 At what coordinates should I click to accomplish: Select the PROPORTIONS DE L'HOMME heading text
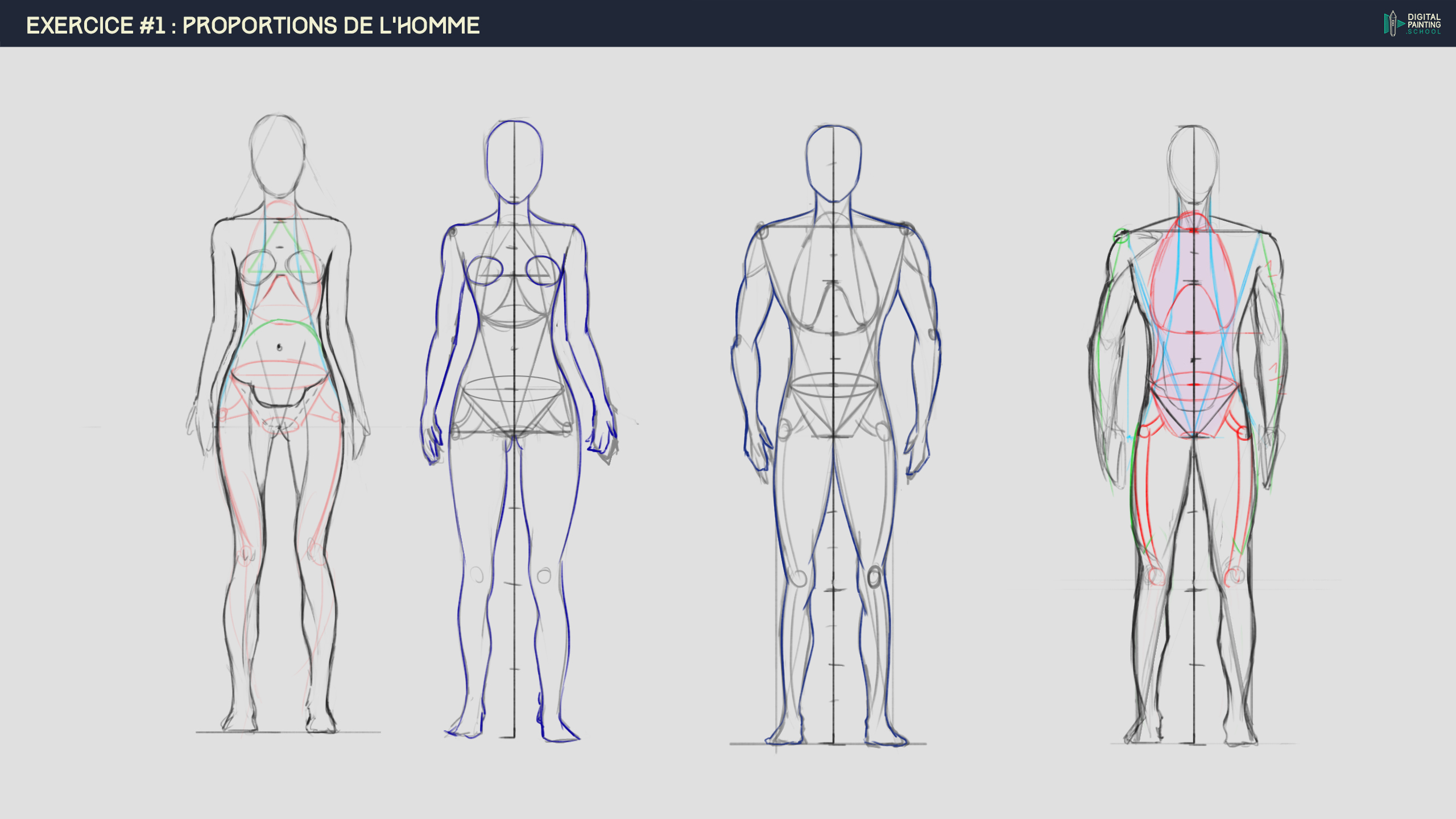coord(330,26)
